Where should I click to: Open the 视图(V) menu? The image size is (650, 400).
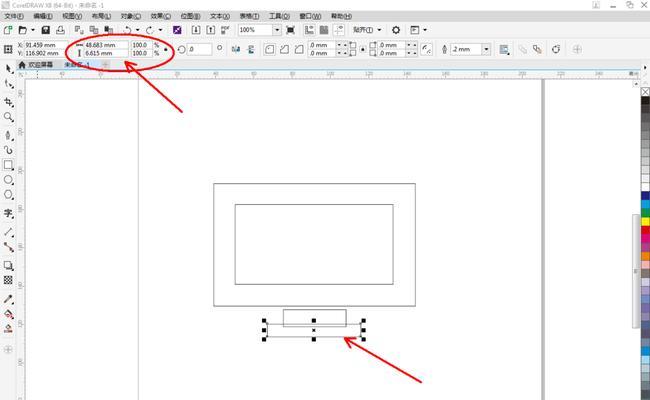(72, 16)
